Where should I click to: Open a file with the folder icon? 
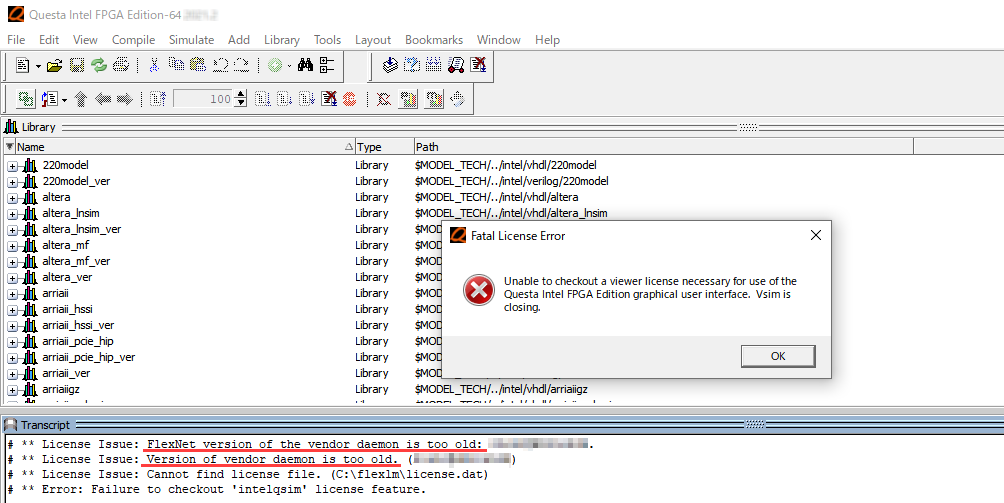click(54, 65)
